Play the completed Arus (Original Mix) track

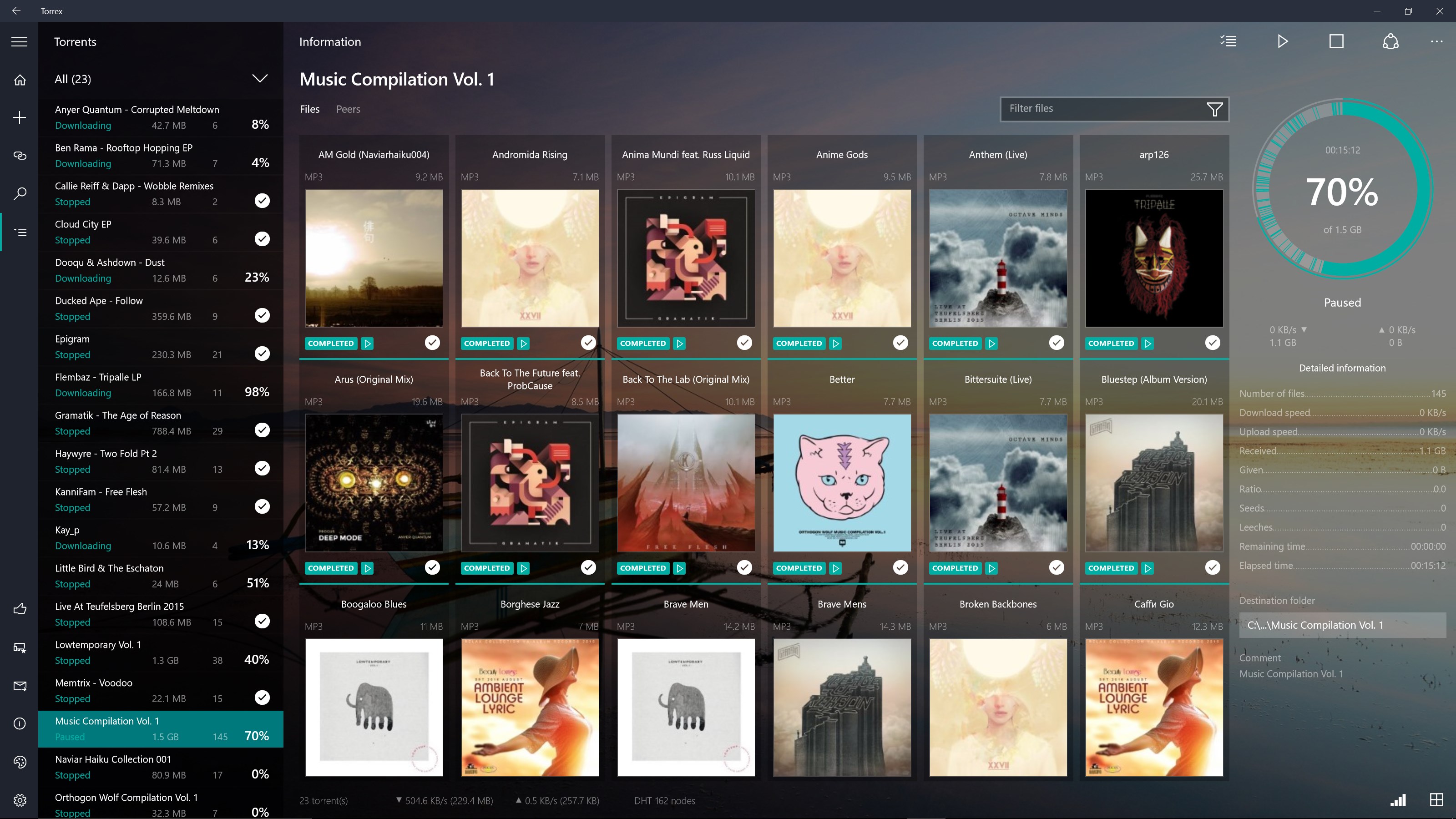pos(367,568)
